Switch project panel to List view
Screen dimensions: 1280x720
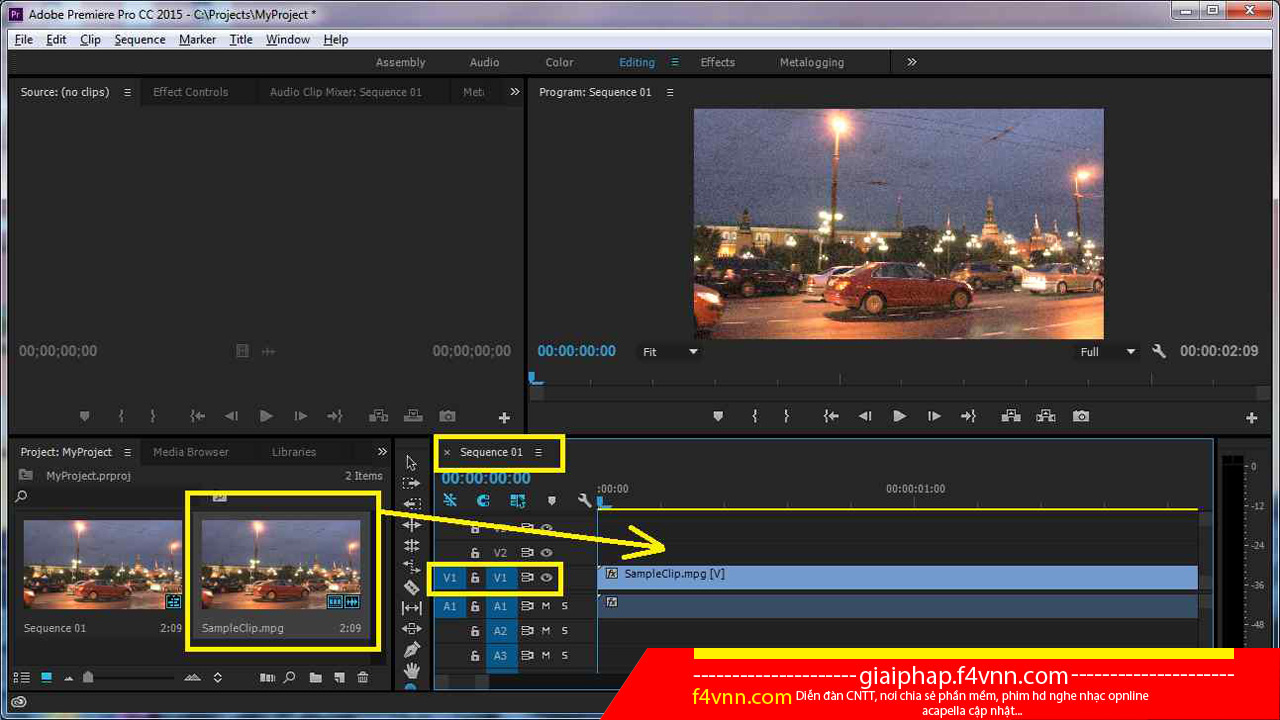coord(22,677)
